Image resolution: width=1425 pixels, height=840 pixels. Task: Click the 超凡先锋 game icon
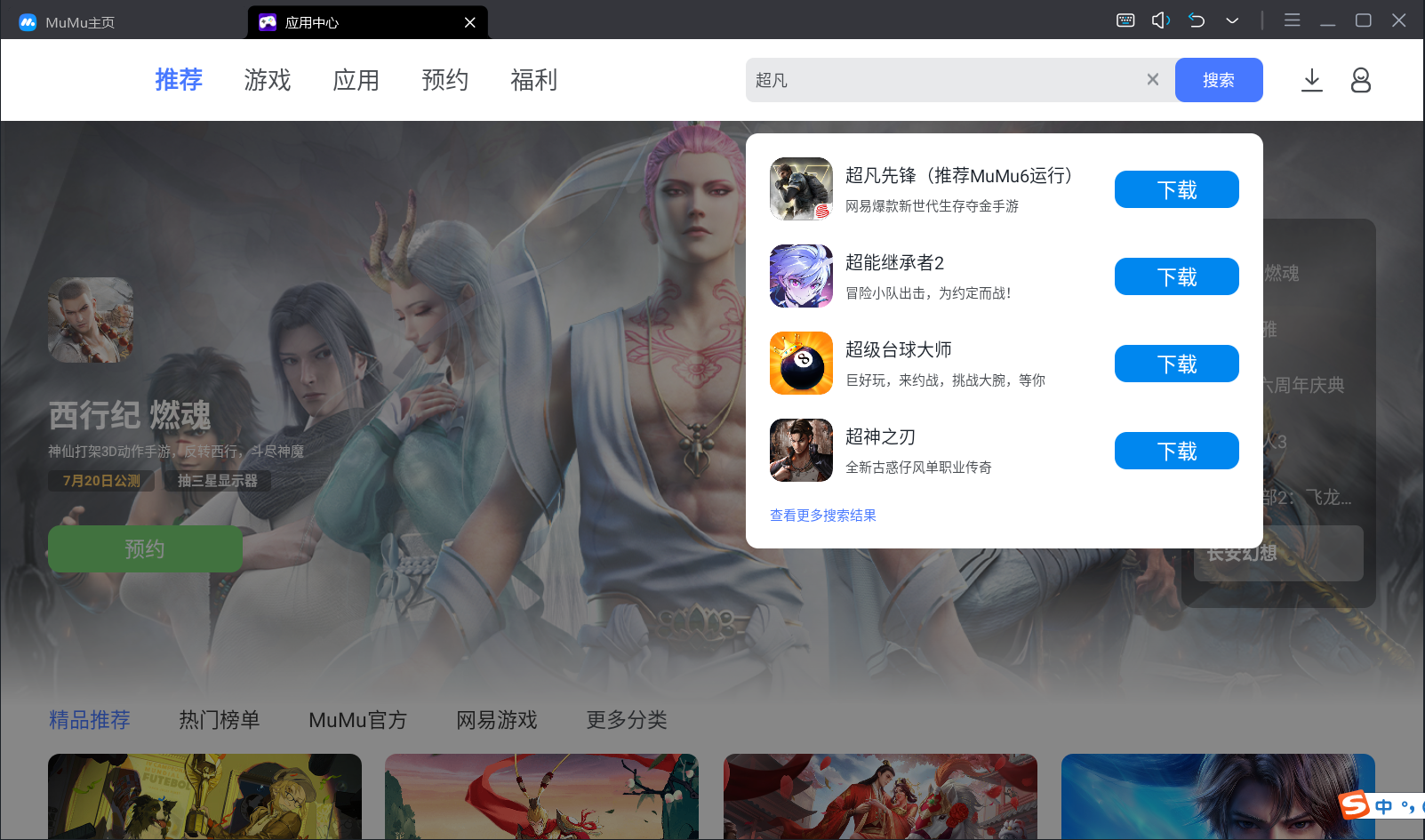coord(801,188)
